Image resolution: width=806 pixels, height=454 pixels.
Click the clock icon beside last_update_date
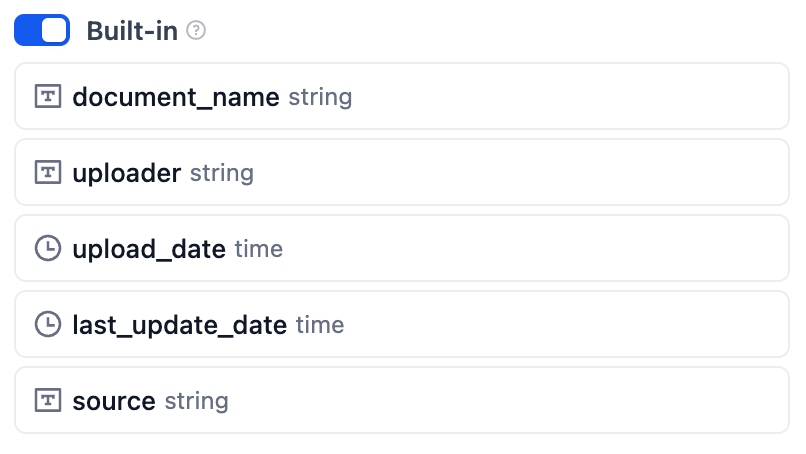48,325
